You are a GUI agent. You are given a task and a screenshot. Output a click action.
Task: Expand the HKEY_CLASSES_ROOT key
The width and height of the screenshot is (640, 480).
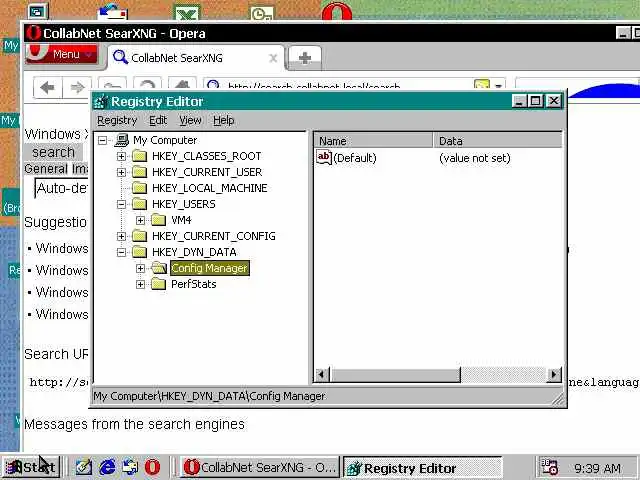121,156
